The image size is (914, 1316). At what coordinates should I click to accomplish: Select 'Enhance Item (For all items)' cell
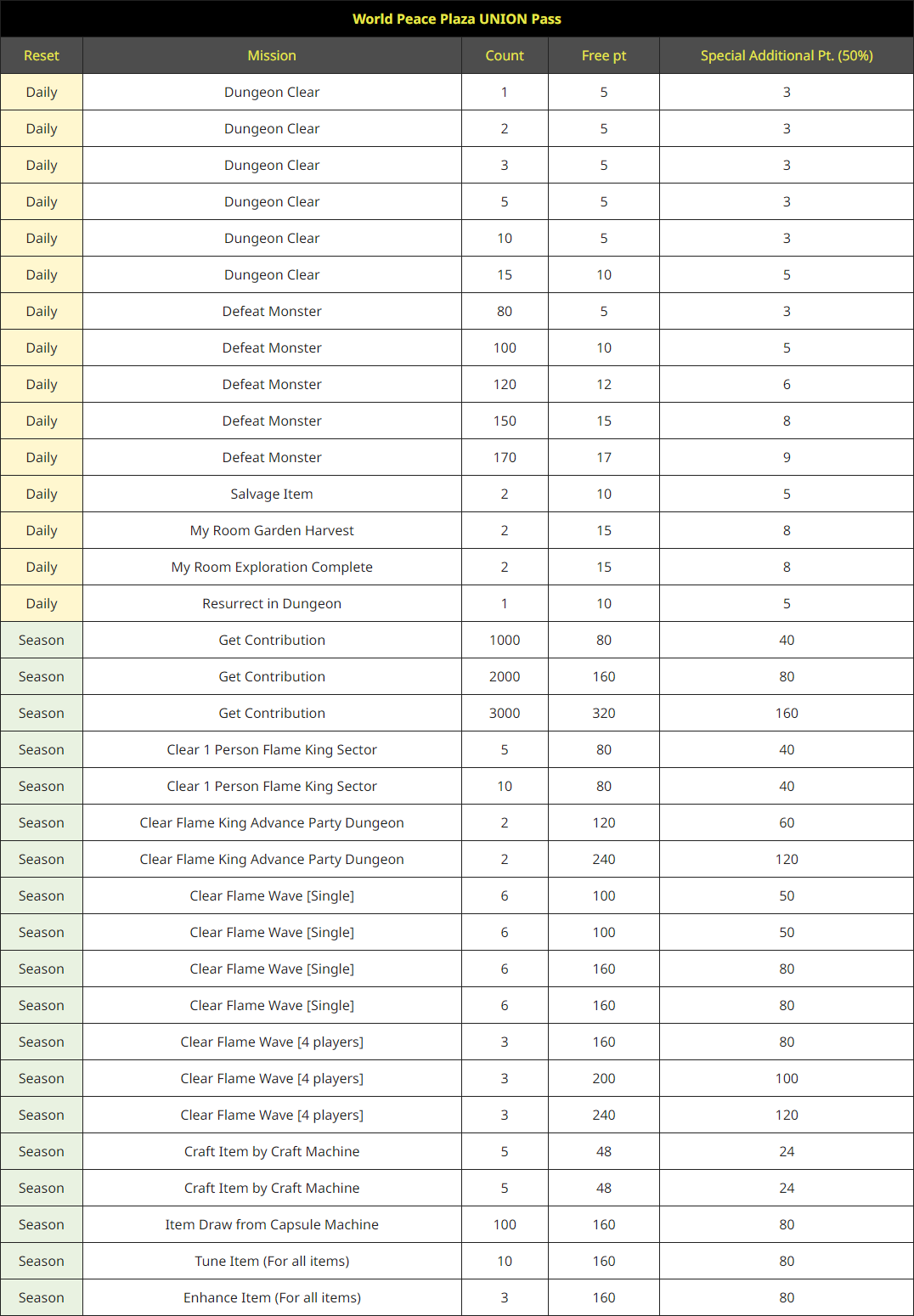click(272, 1297)
